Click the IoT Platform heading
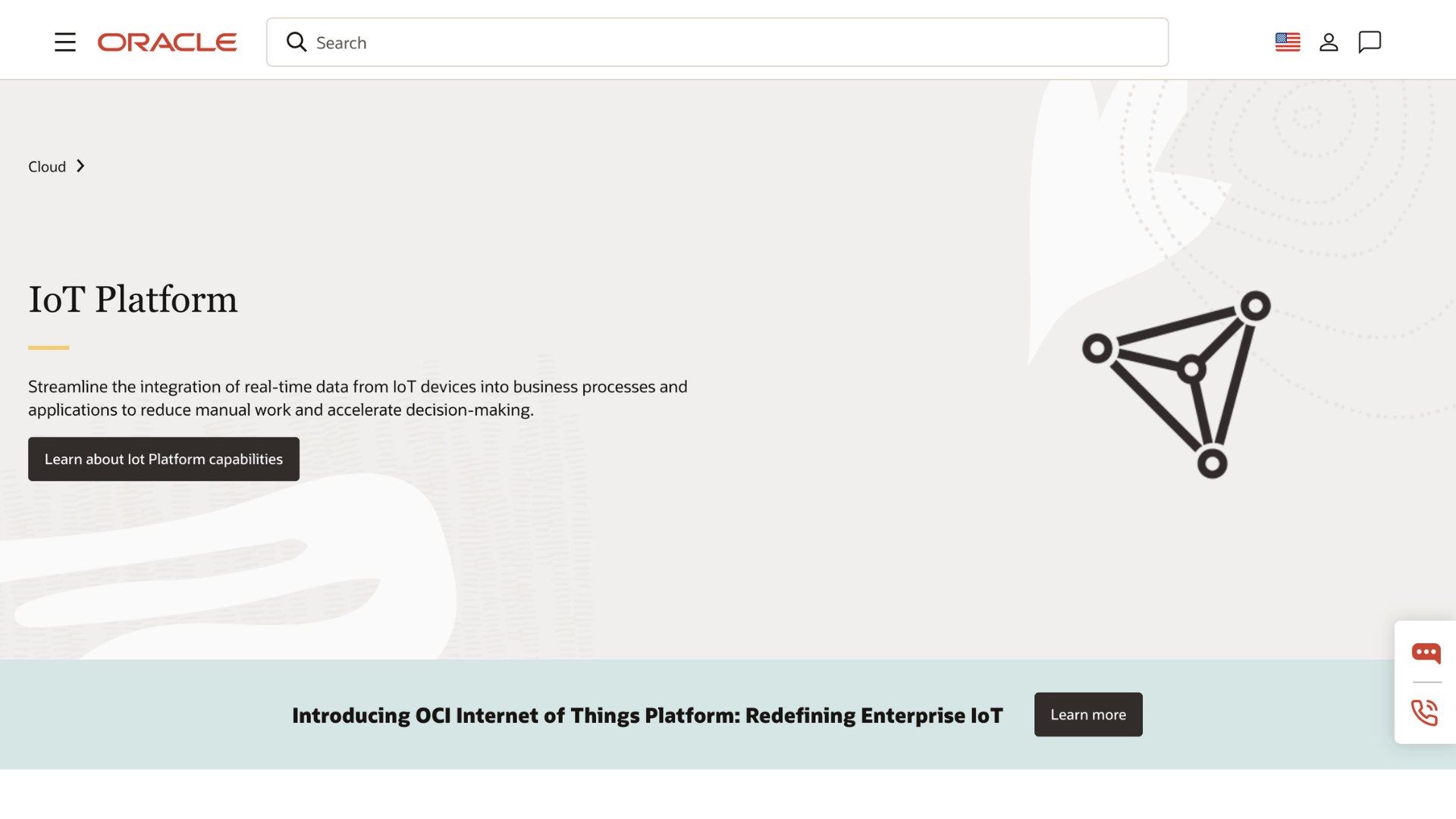 click(133, 300)
